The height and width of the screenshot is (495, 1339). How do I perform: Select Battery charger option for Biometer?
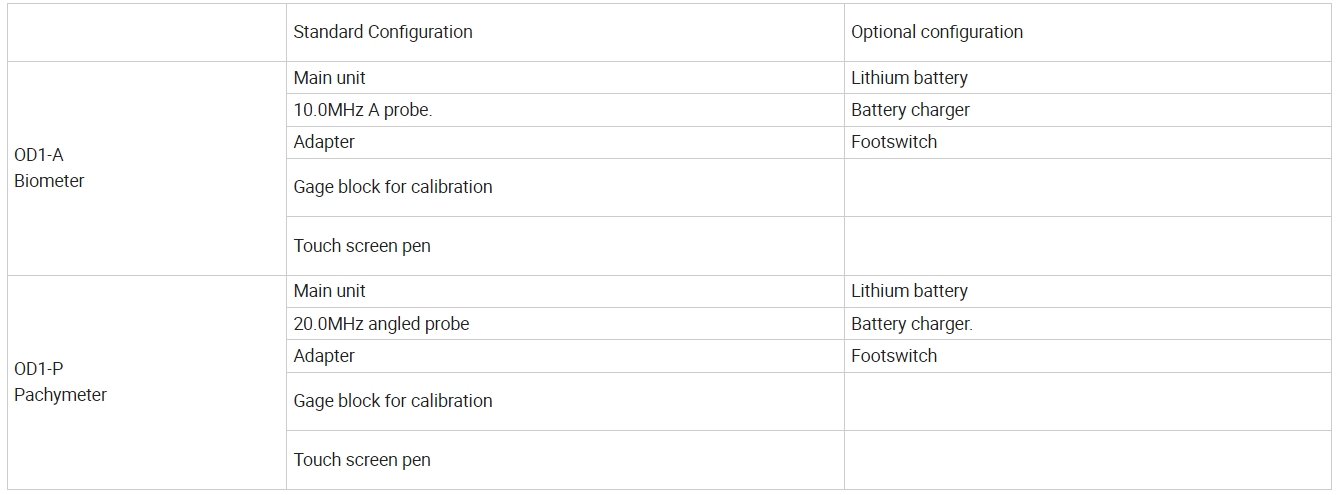(x=910, y=110)
